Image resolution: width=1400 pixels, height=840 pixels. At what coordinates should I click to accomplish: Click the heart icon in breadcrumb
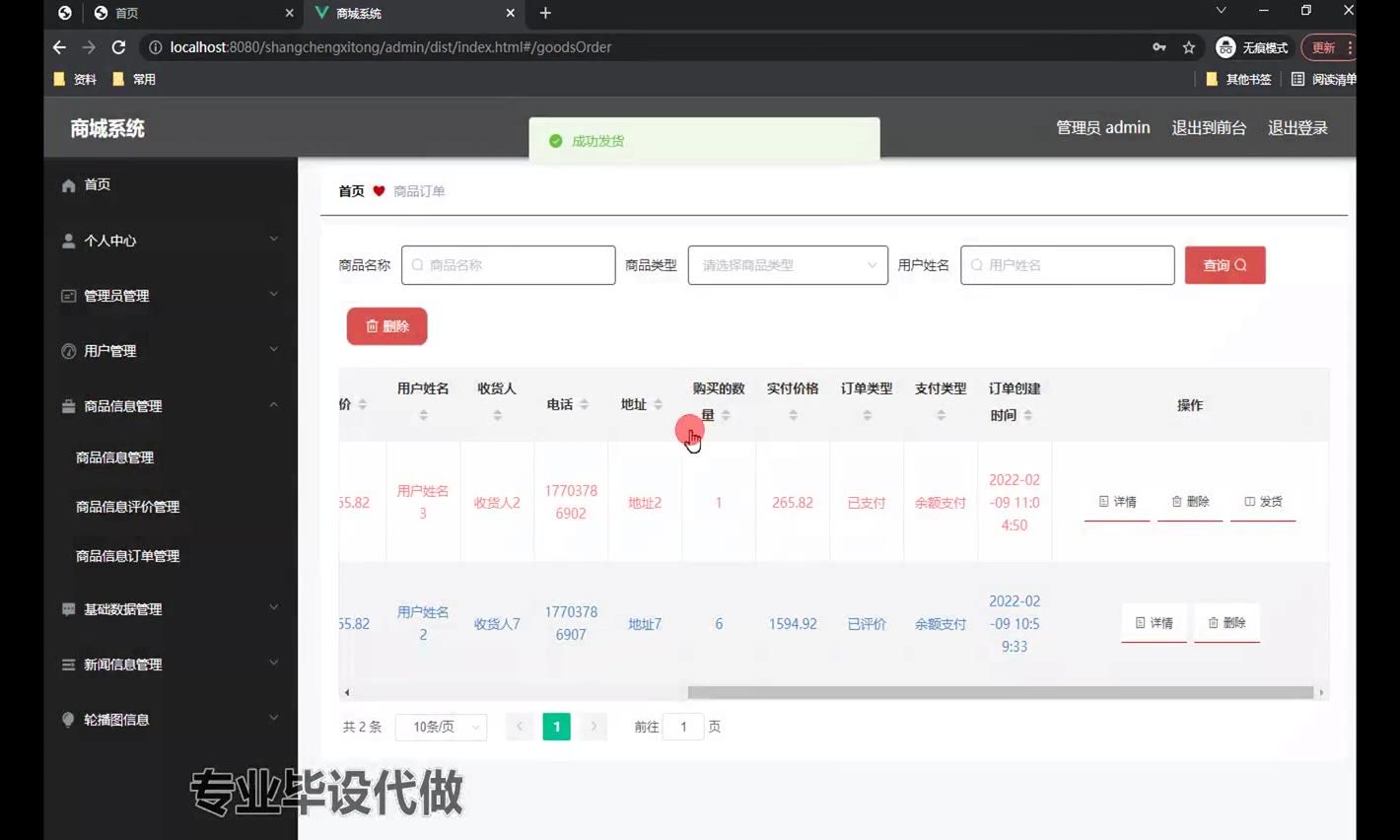pos(379,191)
